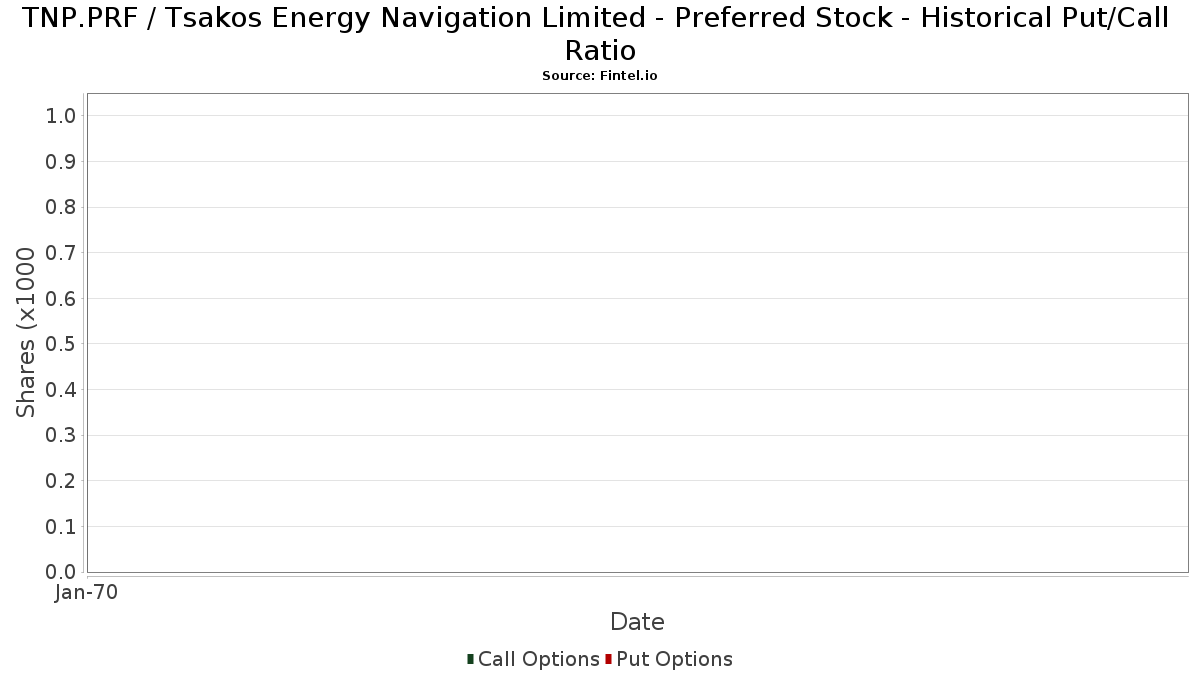Click the 1.0 y-axis tick label
This screenshot has width=1200, height=675.
(61, 116)
